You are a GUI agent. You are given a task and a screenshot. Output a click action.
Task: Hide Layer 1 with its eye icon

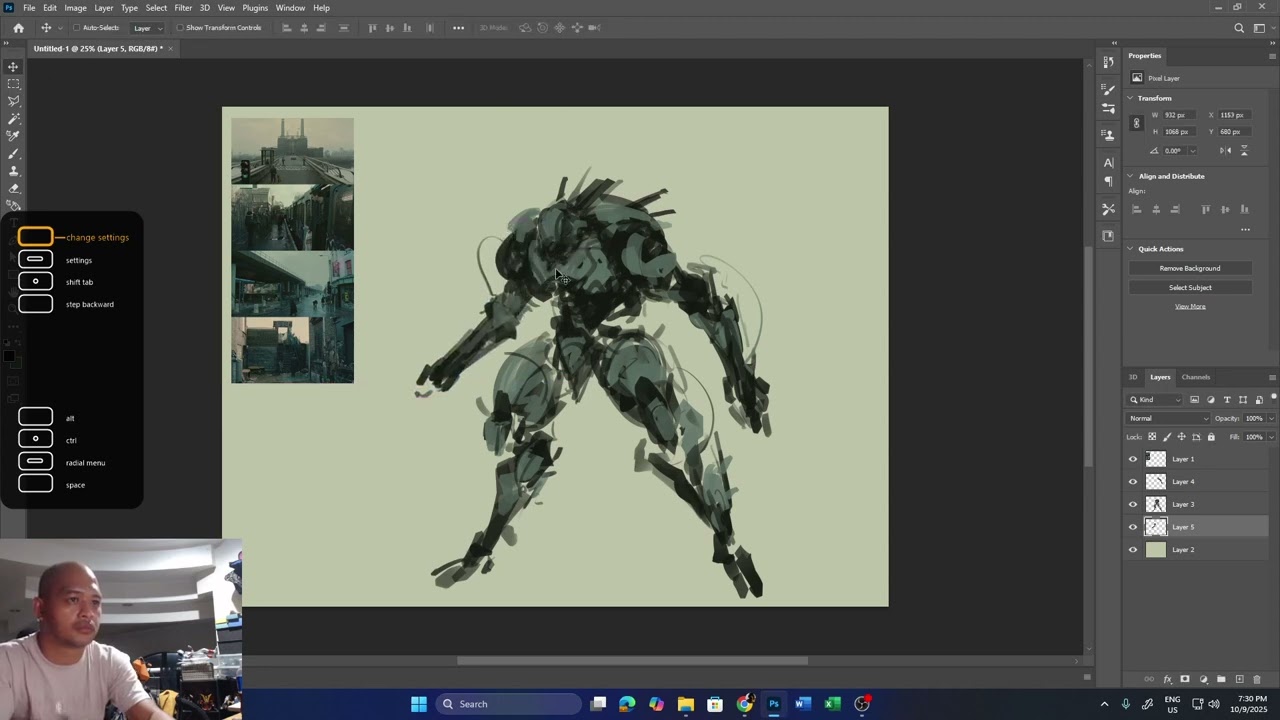click(x=1133, y=459)
